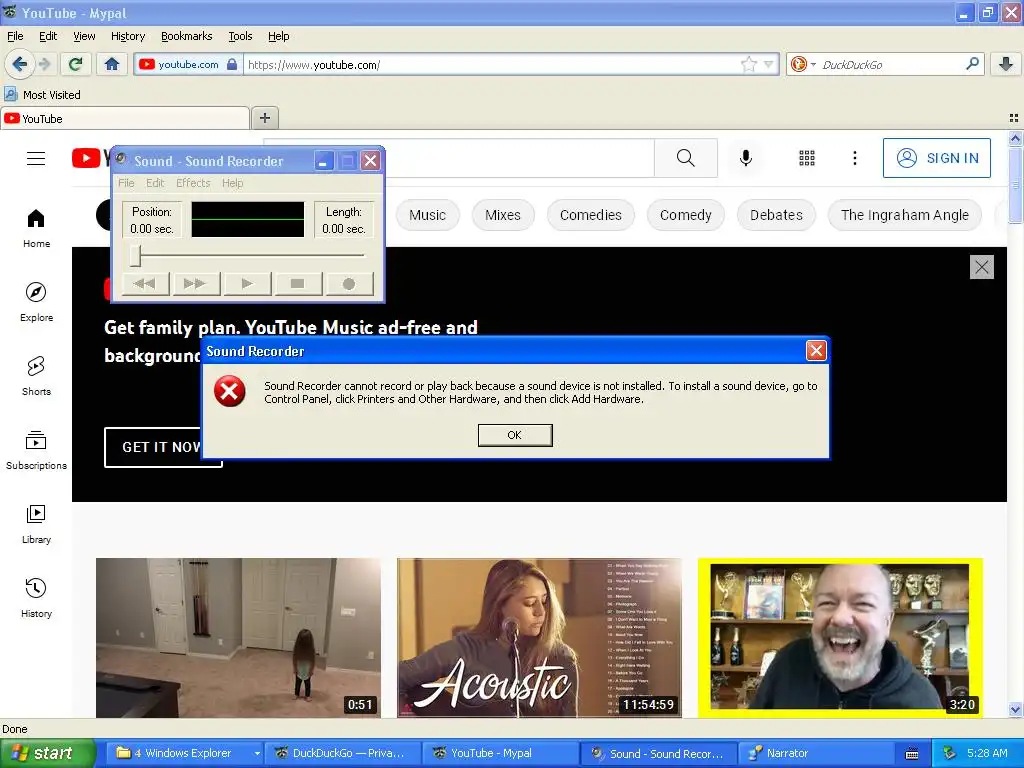Click the browser Forward arrow
Image resolution: width=1024 pixels, height=768 pixels.
coord(44,64)
